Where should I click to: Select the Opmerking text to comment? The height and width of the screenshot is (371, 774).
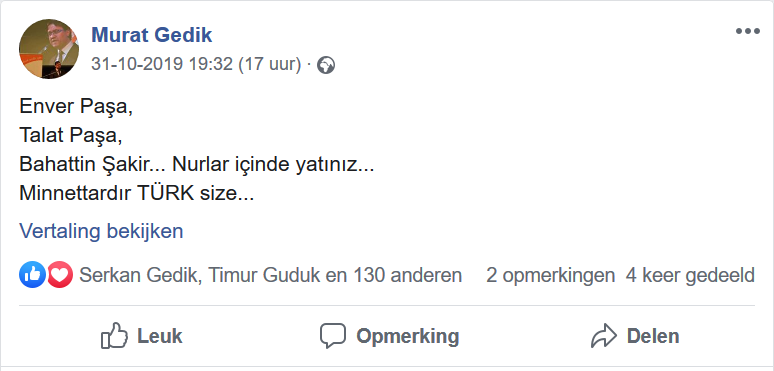coord(408,336)
